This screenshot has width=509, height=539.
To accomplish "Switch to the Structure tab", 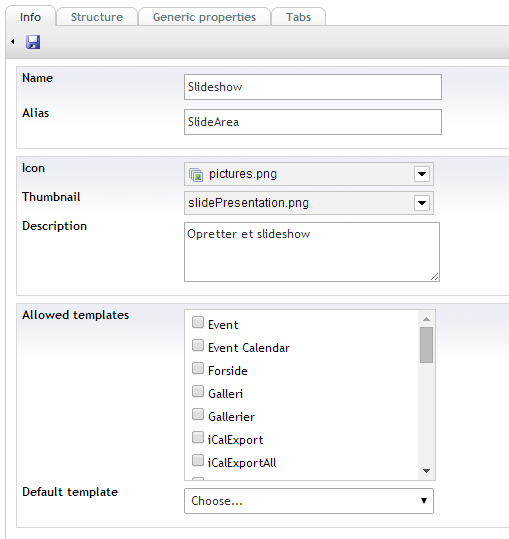I will click(97, 17).
